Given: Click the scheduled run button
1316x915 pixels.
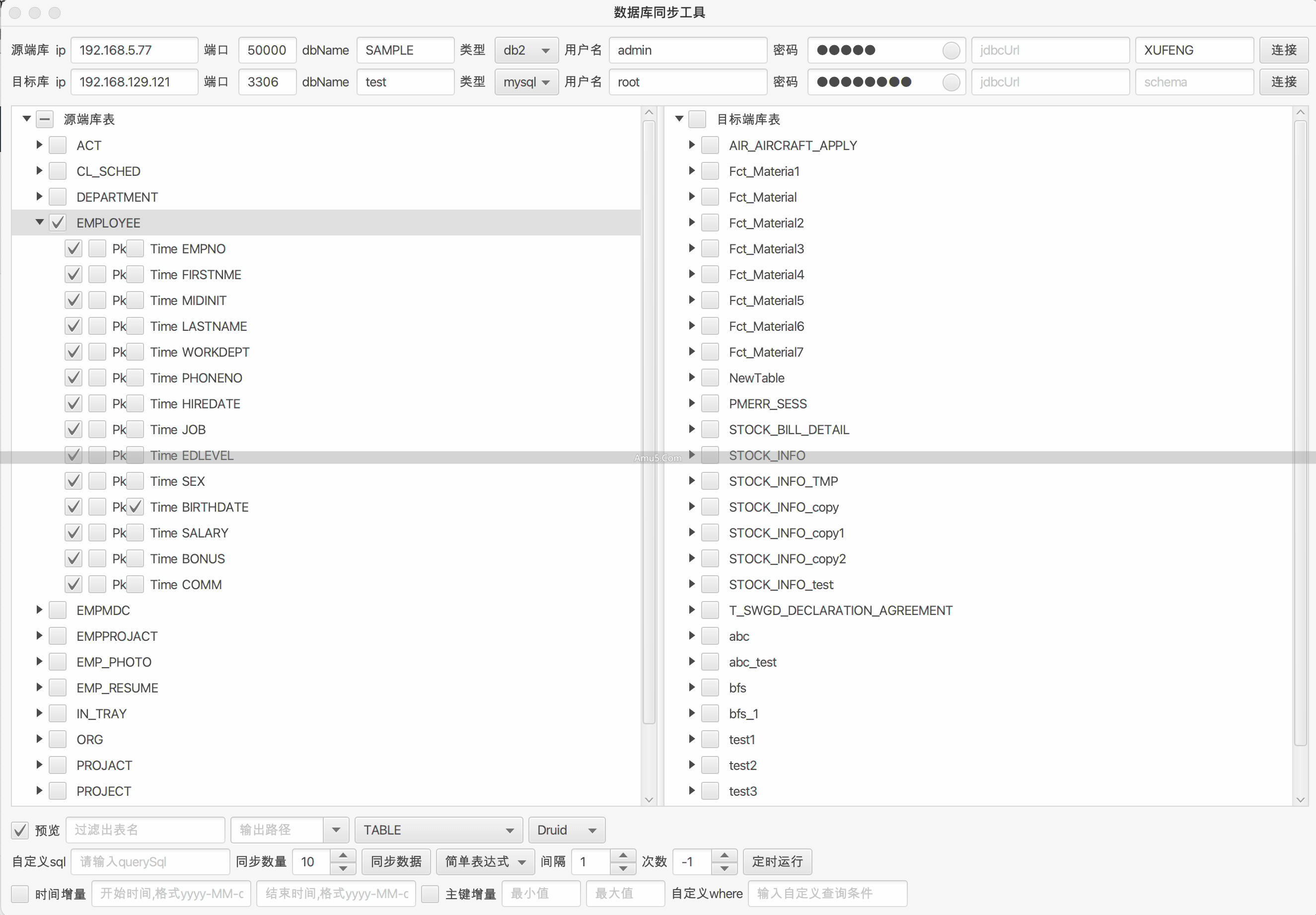Looking at the screenshot, I should point(777,861).
